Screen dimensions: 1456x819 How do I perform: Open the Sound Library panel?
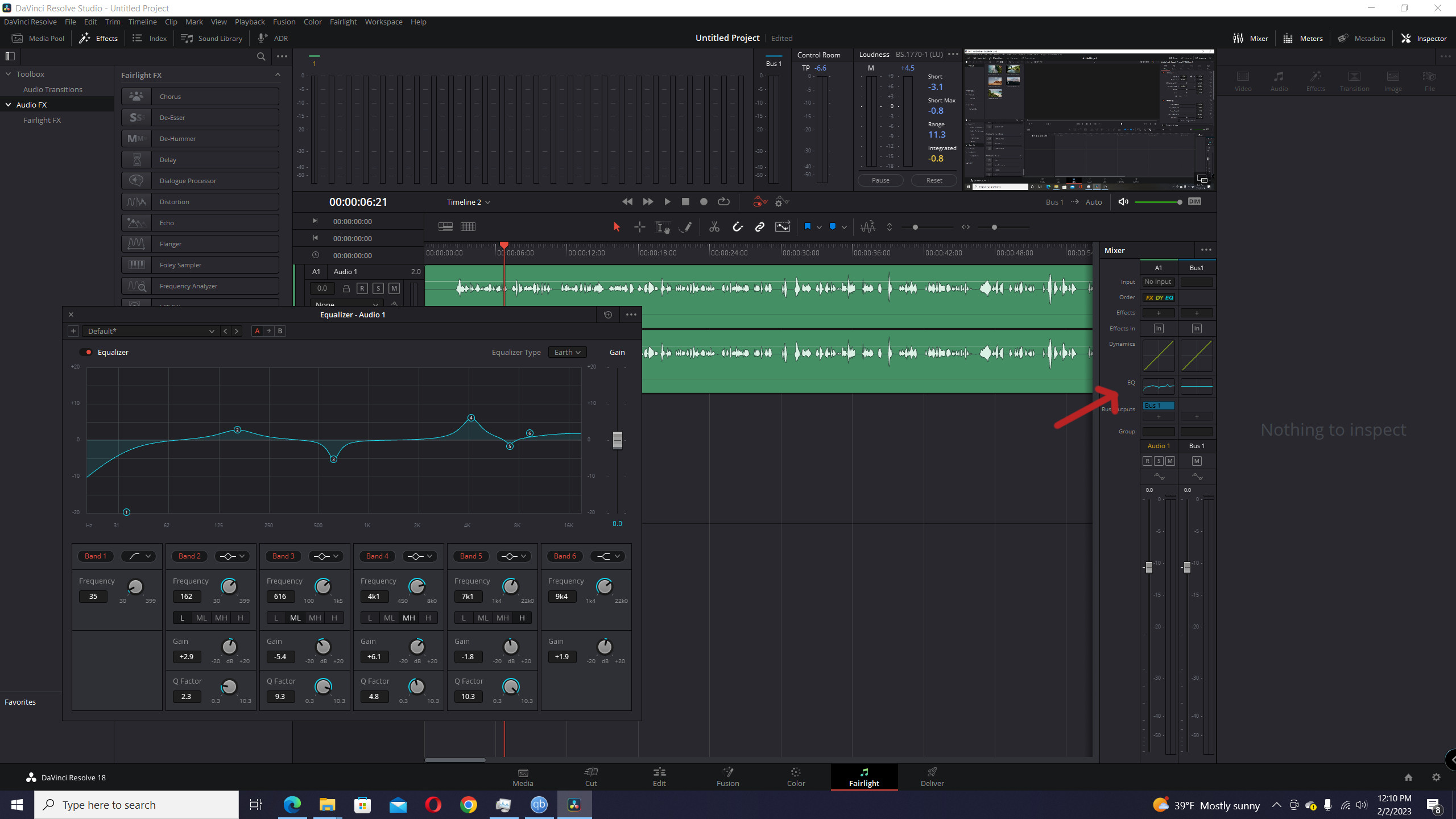[212, 38]
